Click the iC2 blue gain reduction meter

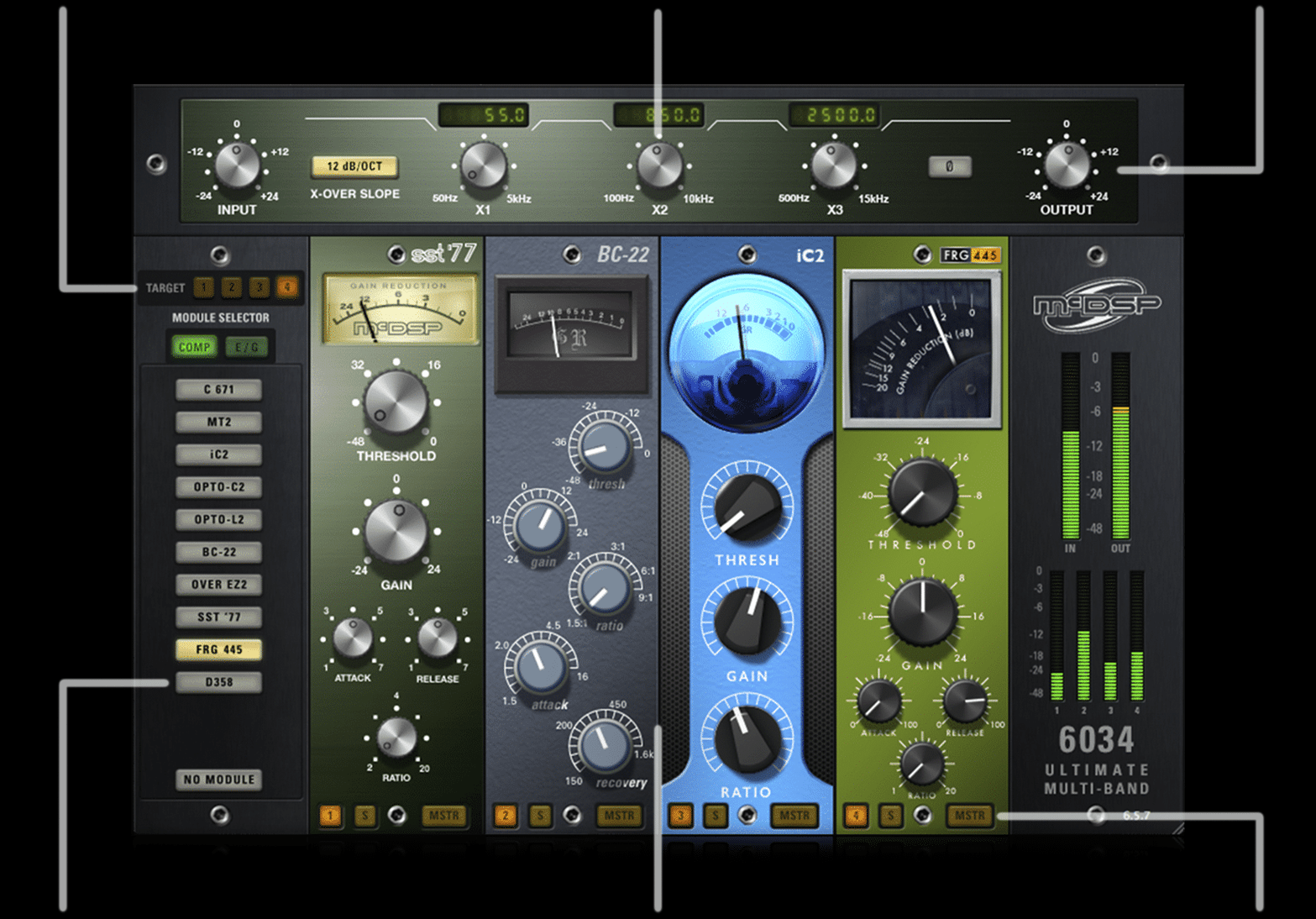point(746,351)
